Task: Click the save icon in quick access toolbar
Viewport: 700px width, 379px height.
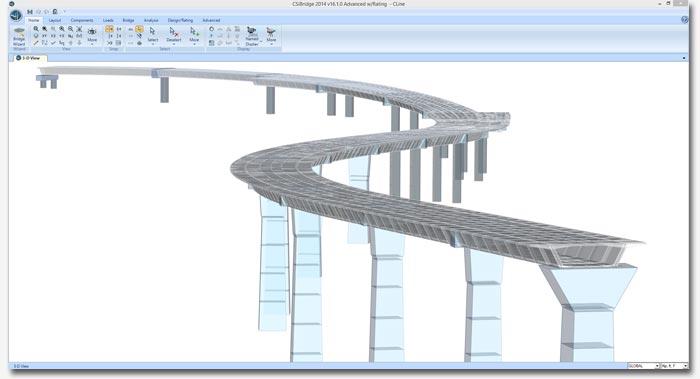Action: [30, 12]
